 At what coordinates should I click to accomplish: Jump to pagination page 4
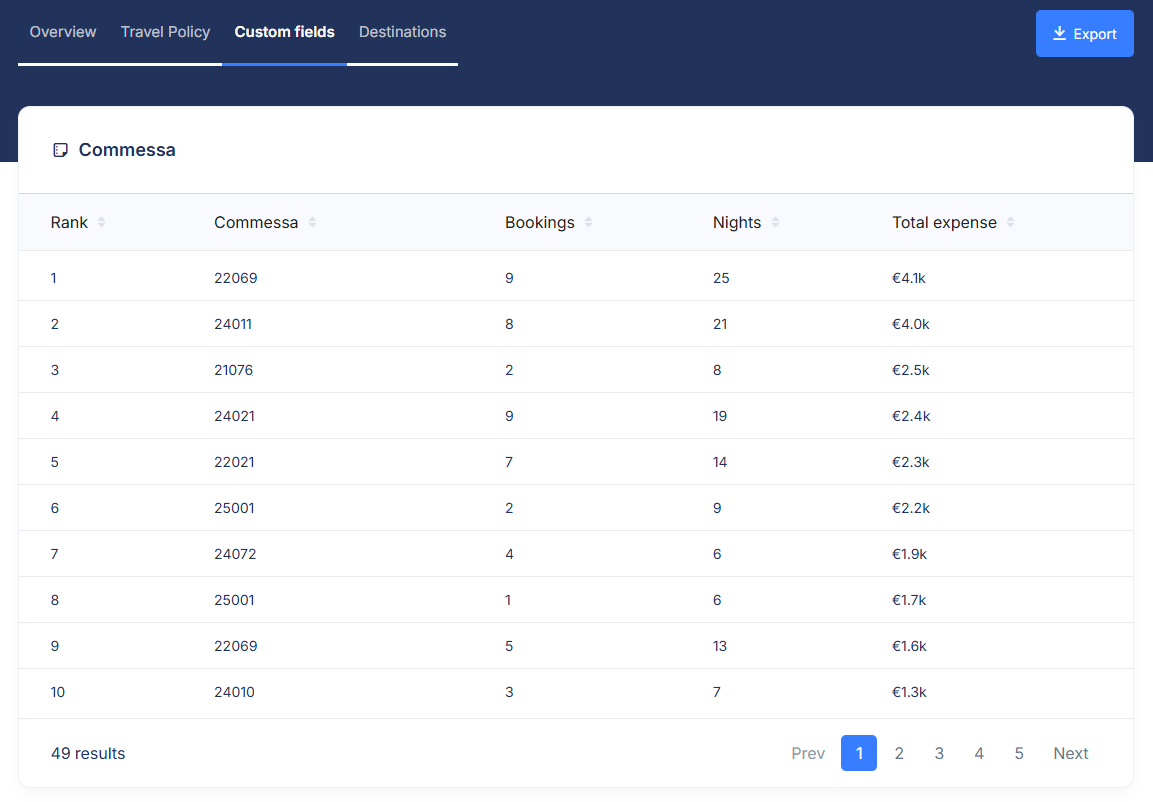(x=979, y=753)
